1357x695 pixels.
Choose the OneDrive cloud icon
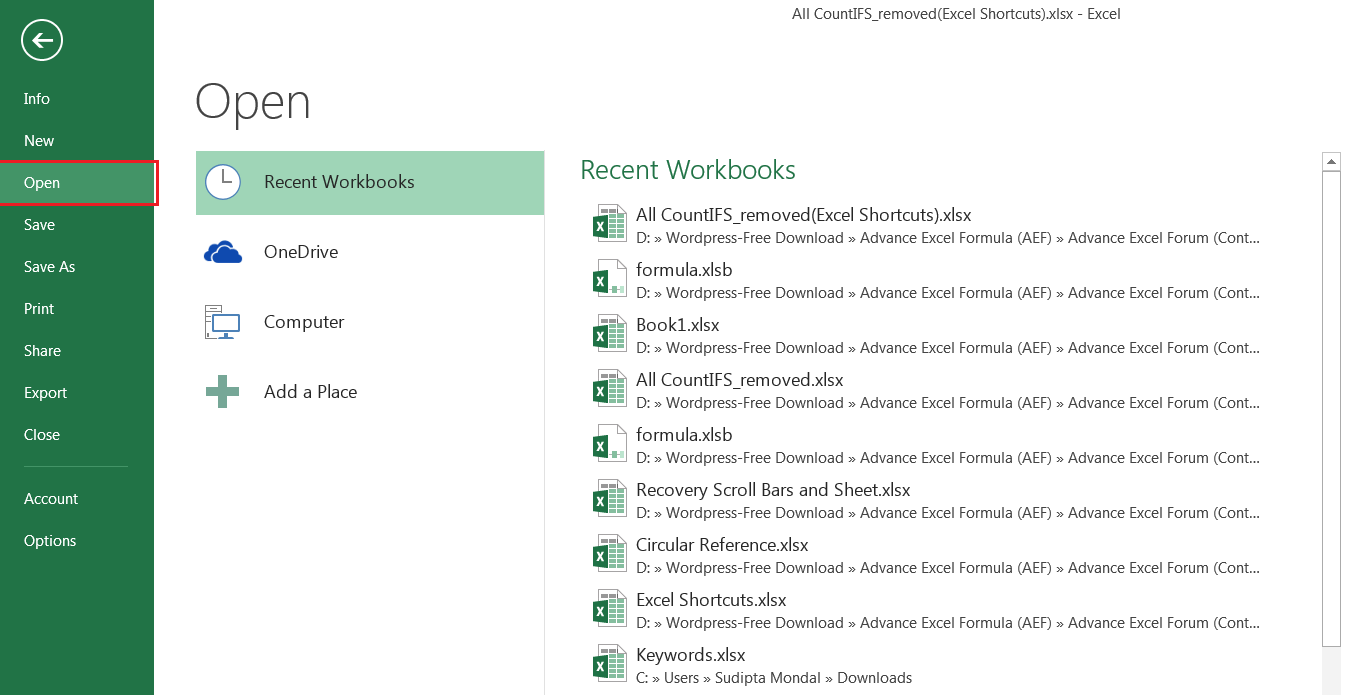tap(222, 252)
